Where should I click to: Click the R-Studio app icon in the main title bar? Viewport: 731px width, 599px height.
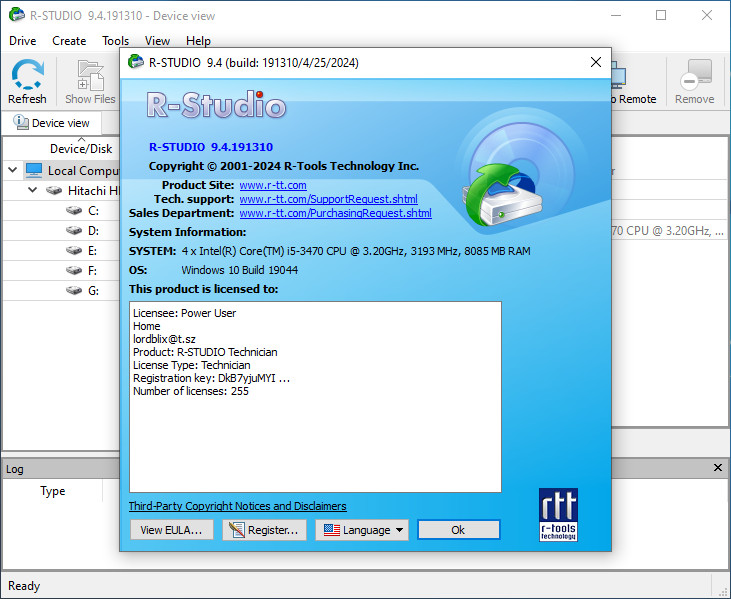pos(17,14)
